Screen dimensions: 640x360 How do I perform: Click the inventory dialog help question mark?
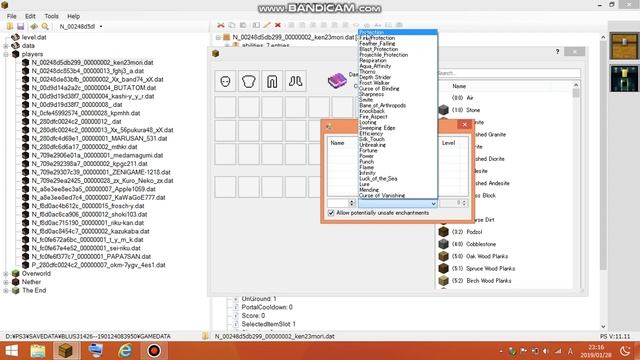coord(557,52)
